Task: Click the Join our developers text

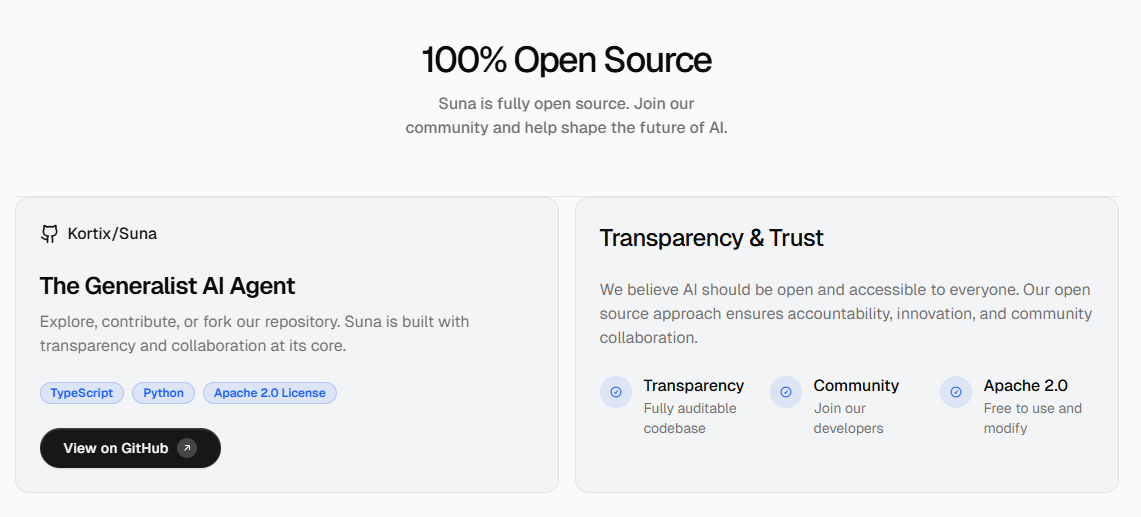Action: pos(848,418)
